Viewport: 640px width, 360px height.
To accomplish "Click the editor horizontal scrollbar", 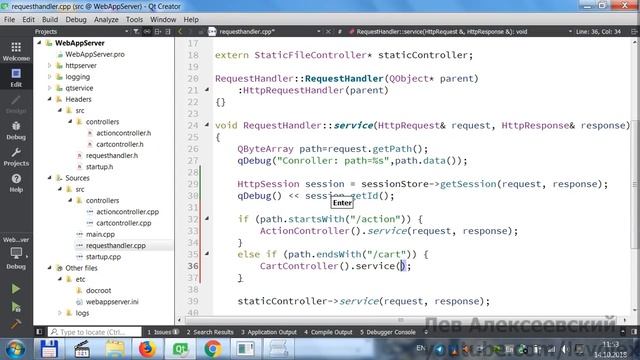I will click(x=402, y=320).
